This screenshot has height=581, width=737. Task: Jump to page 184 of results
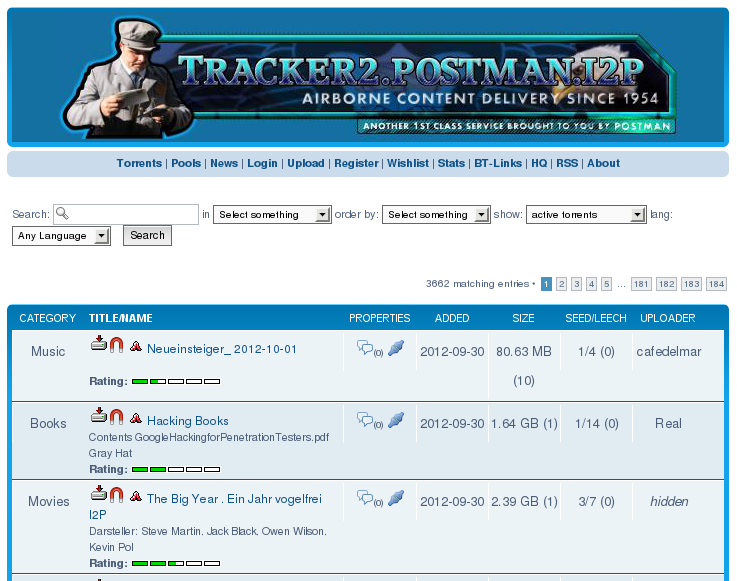(716, 284)
